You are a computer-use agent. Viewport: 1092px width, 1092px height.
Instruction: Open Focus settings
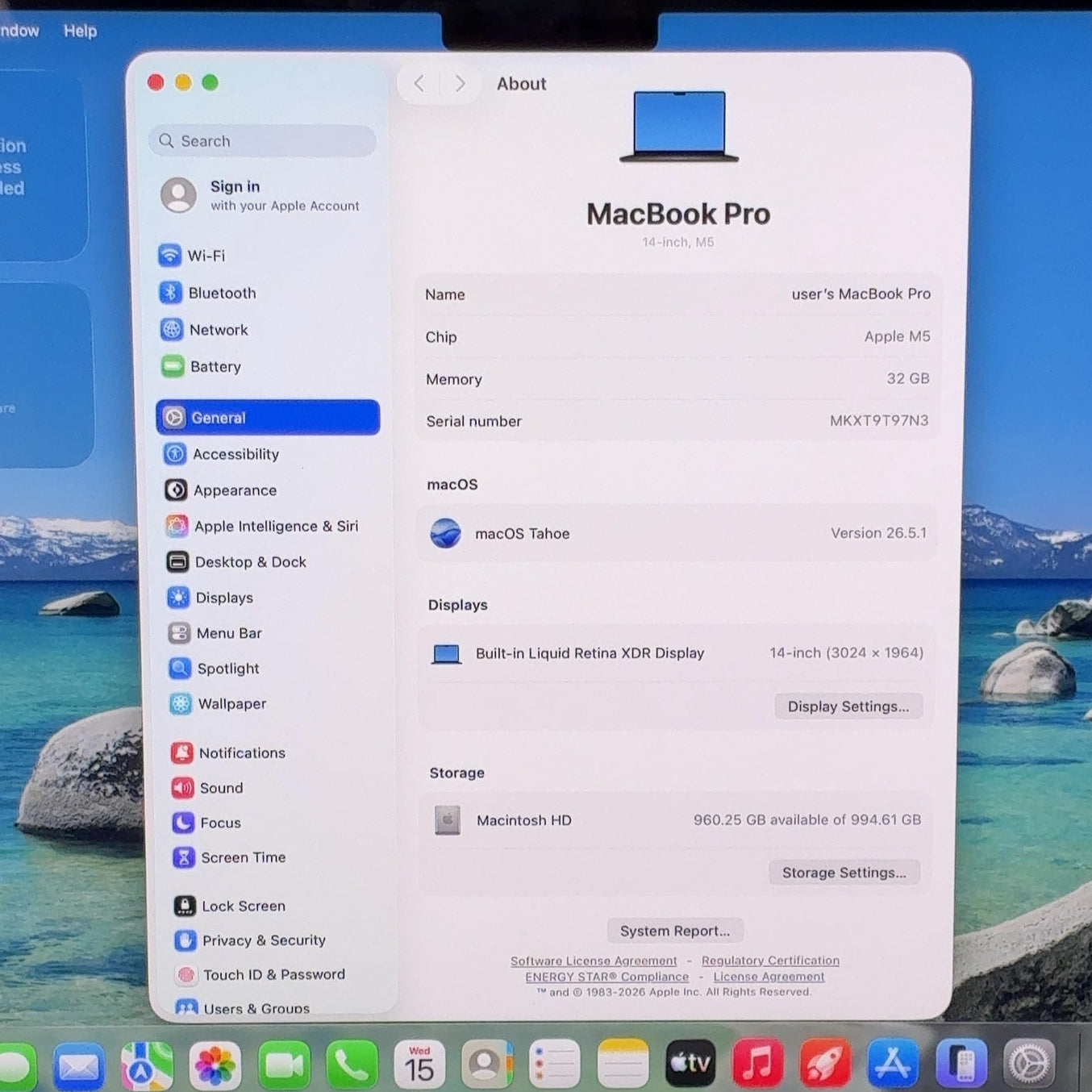(206, 823)
